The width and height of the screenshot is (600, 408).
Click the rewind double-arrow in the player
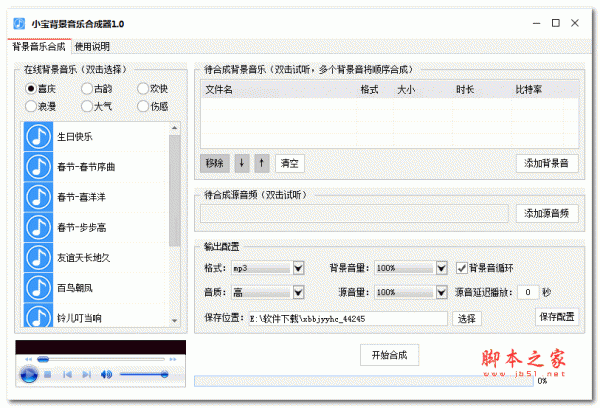coord(28,359)
